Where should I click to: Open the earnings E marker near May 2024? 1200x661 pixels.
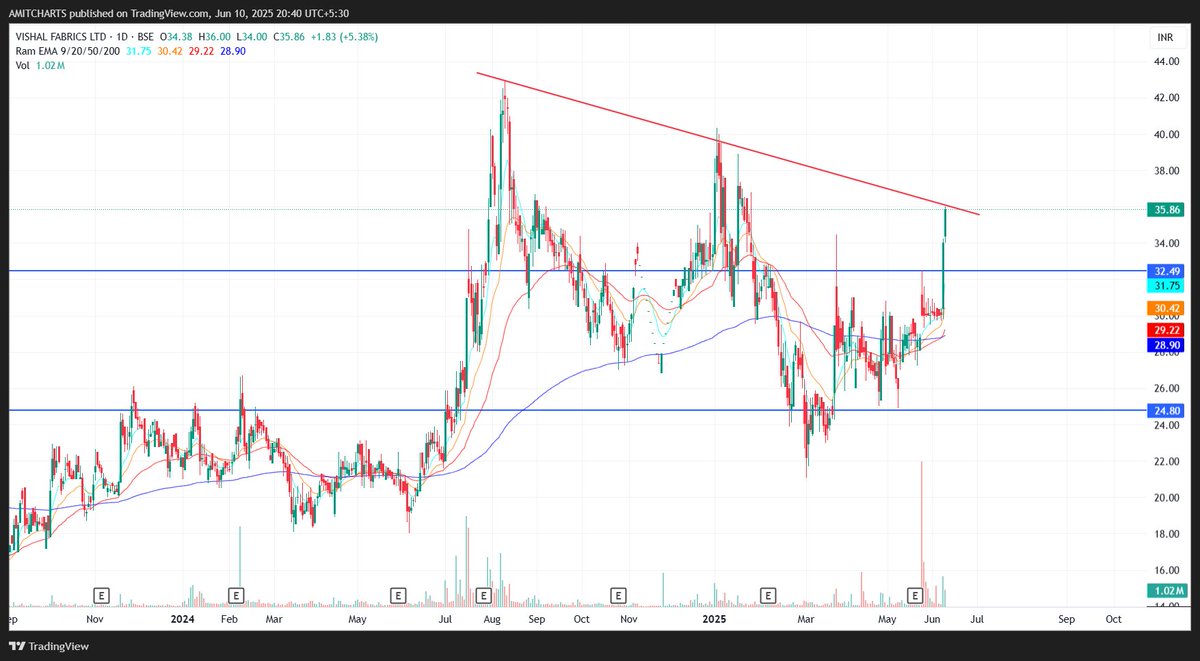point(398,595)
